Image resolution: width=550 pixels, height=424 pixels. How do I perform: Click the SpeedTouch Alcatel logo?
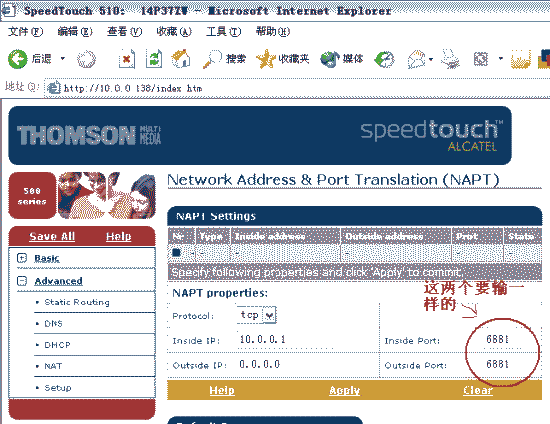point(431,135)
